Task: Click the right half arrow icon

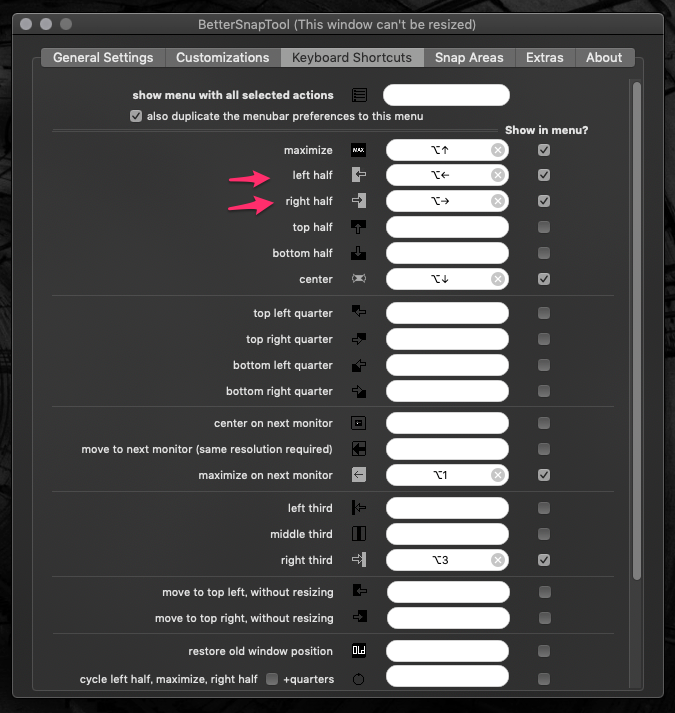Action: (x=358, y=201)
